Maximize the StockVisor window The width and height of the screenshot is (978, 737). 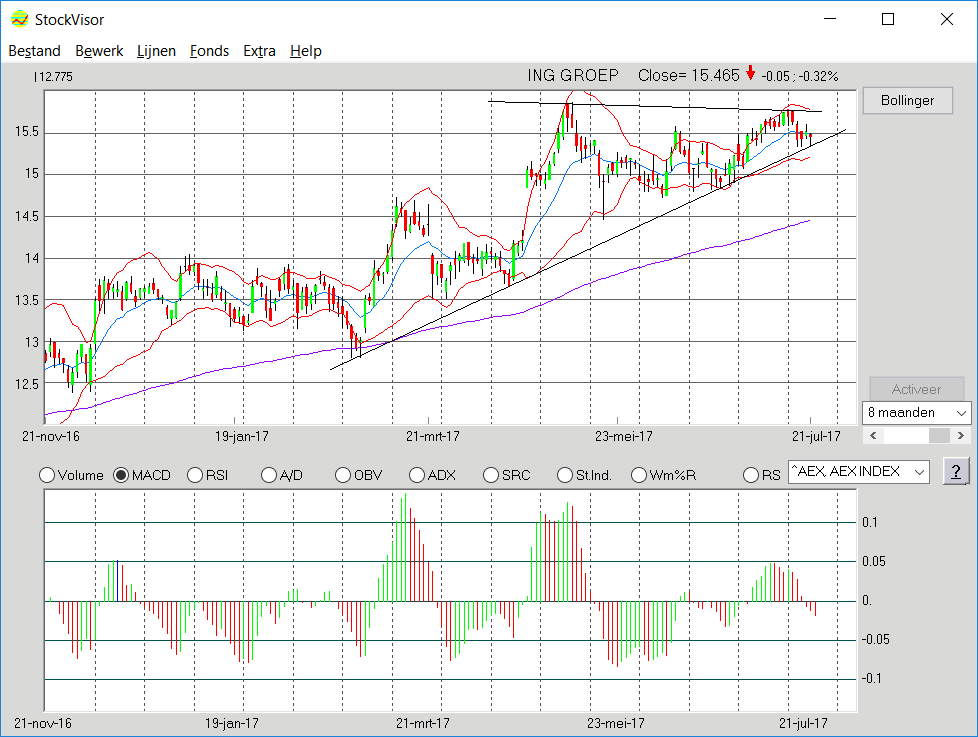pyautogui.click(x=888, y=19)
